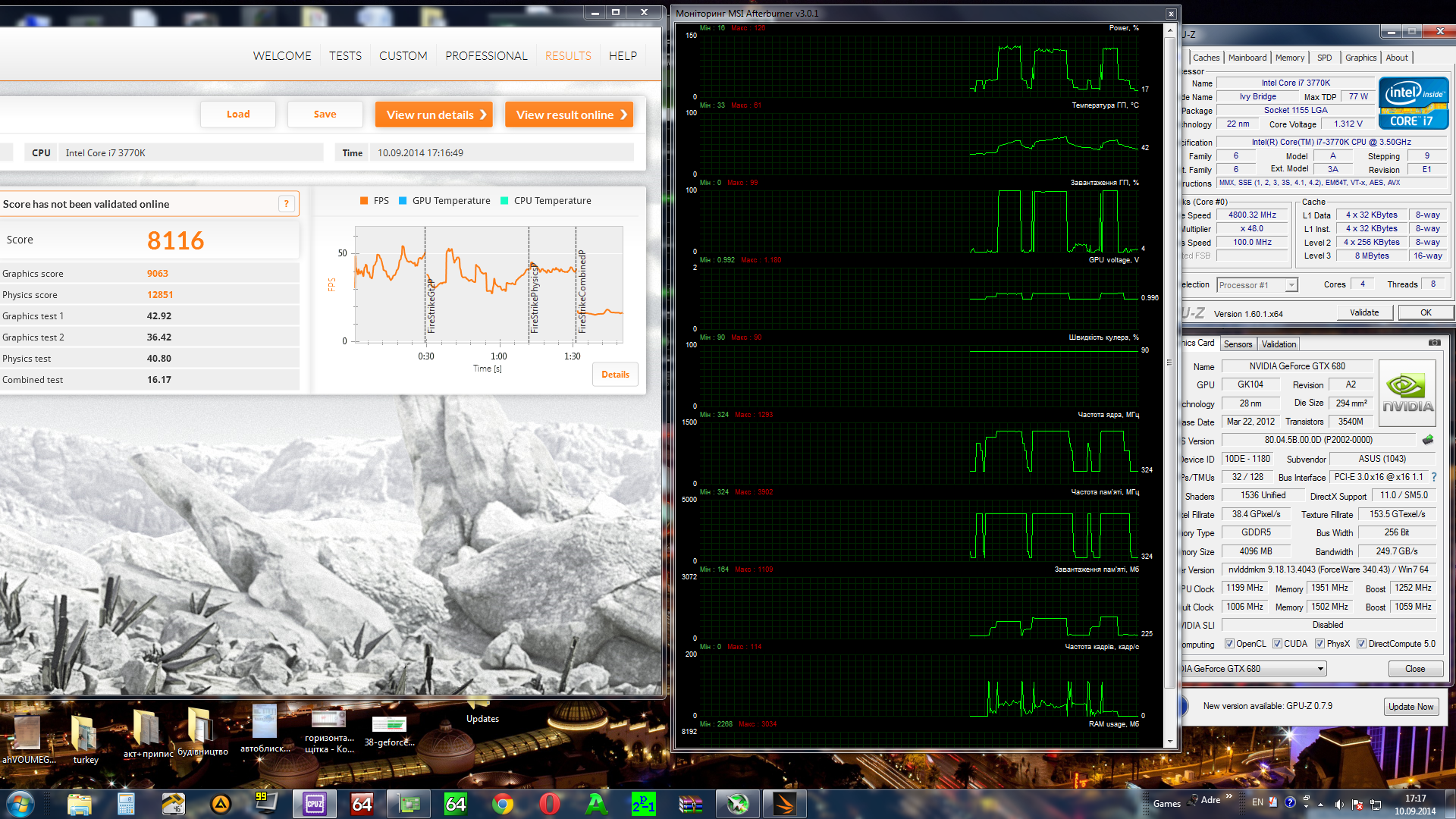This screenshot has width=1456, height=819.
Task: Open the Opera browser taskbar icon
Action: 550,804
